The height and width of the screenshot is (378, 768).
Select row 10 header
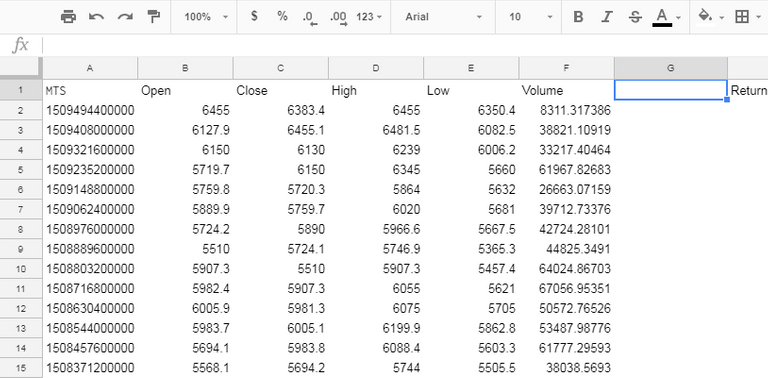tap(21, 269)
